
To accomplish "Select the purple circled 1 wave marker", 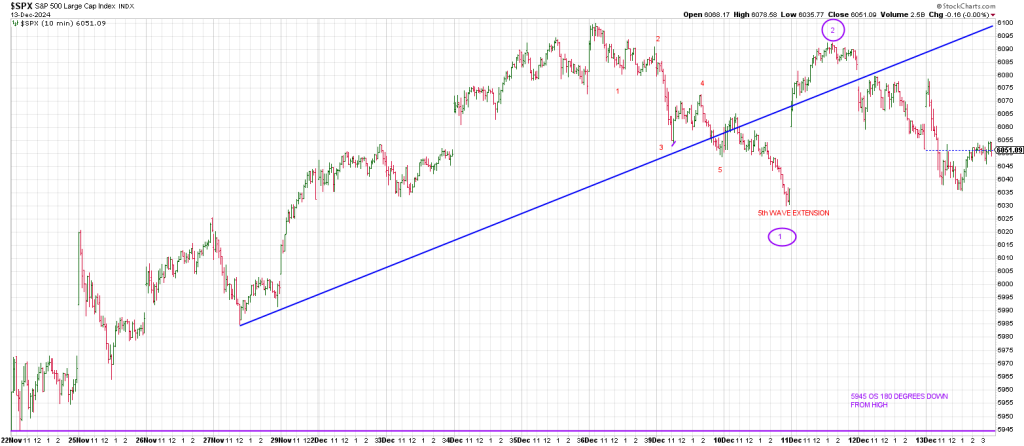I will tap(782, 237).
